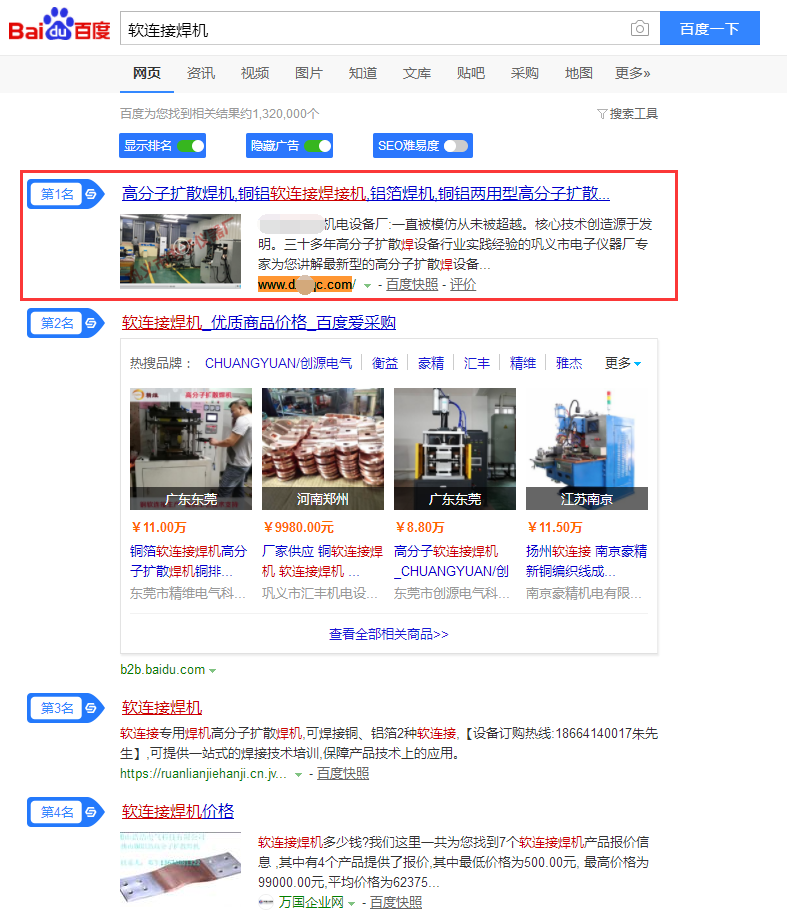
Task: Open 高分子扩散焊机 first result title
Action: [x=366, y=194]
